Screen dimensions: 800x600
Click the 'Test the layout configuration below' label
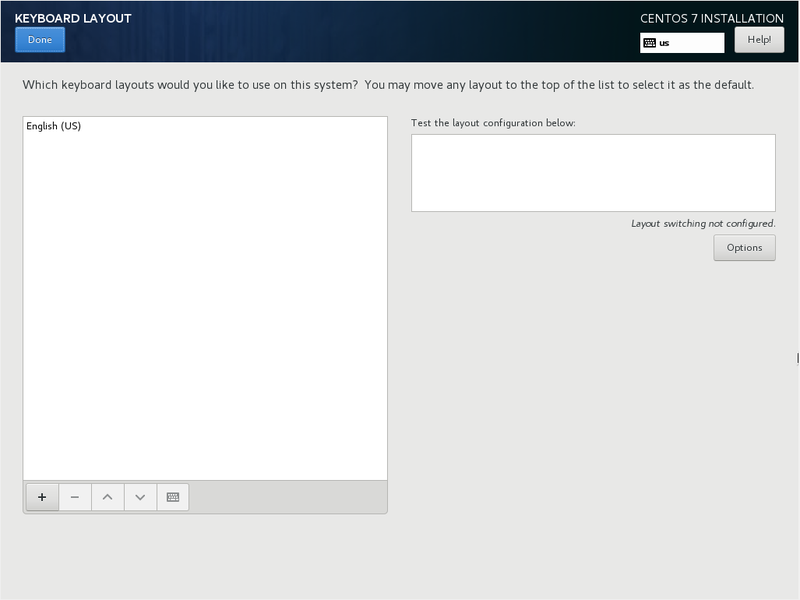click(x=493, y=123)
